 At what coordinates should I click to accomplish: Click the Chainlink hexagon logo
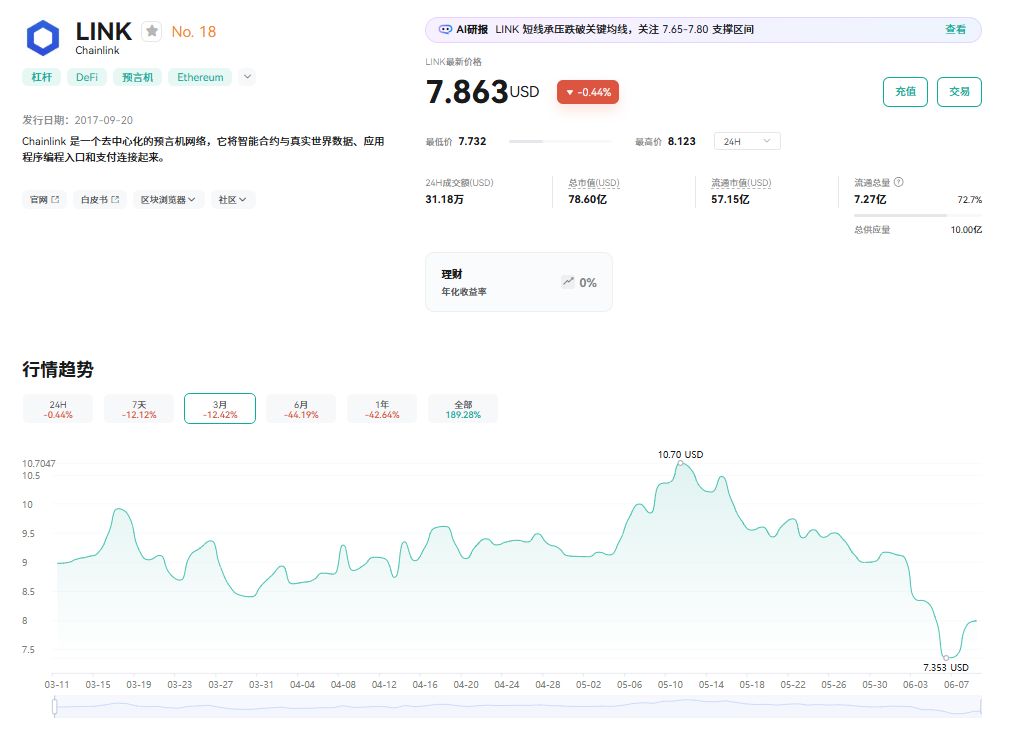[x=43, y=38]
